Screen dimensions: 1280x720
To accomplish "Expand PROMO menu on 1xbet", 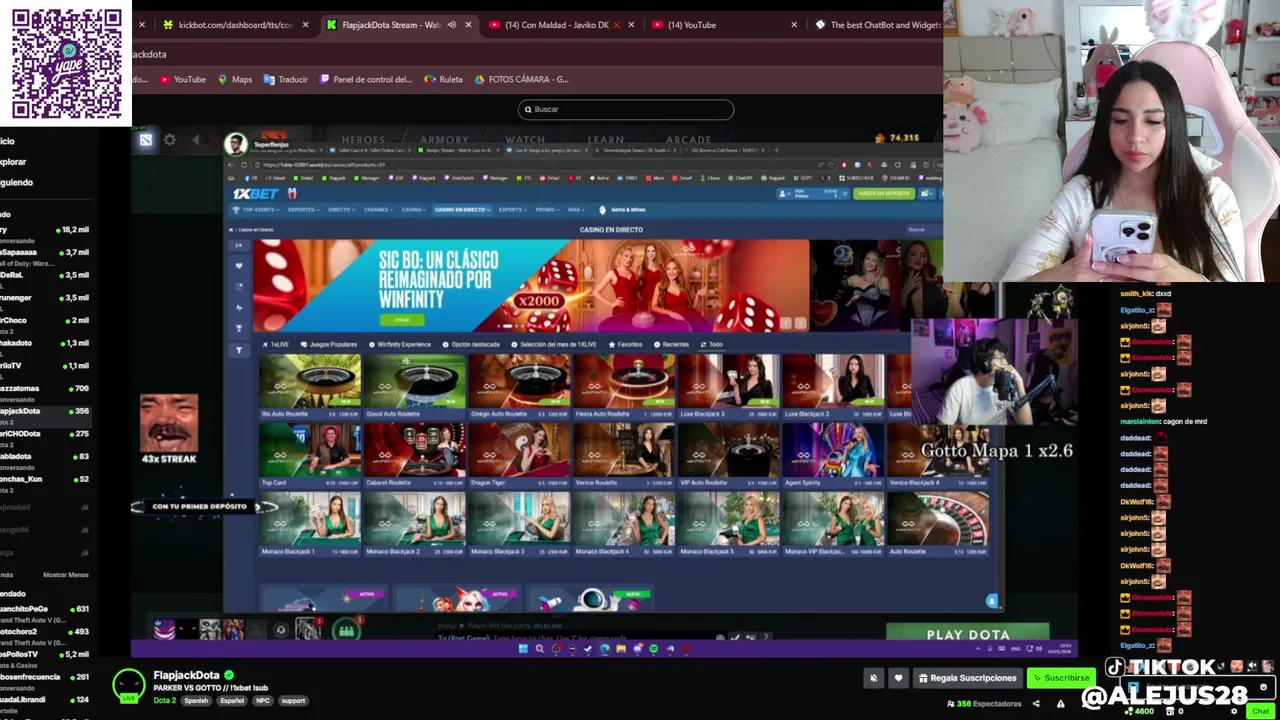I will [546, 210].
